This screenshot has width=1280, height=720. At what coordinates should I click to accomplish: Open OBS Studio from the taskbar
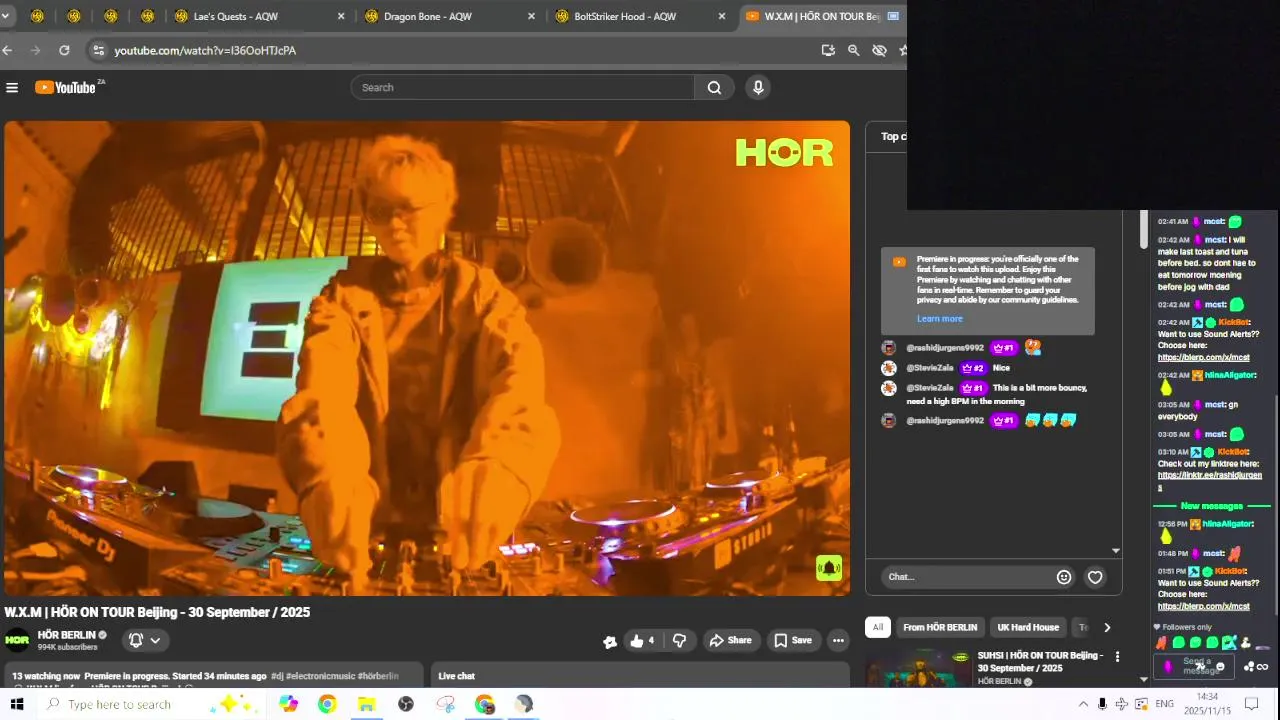(x=406, y=704)
